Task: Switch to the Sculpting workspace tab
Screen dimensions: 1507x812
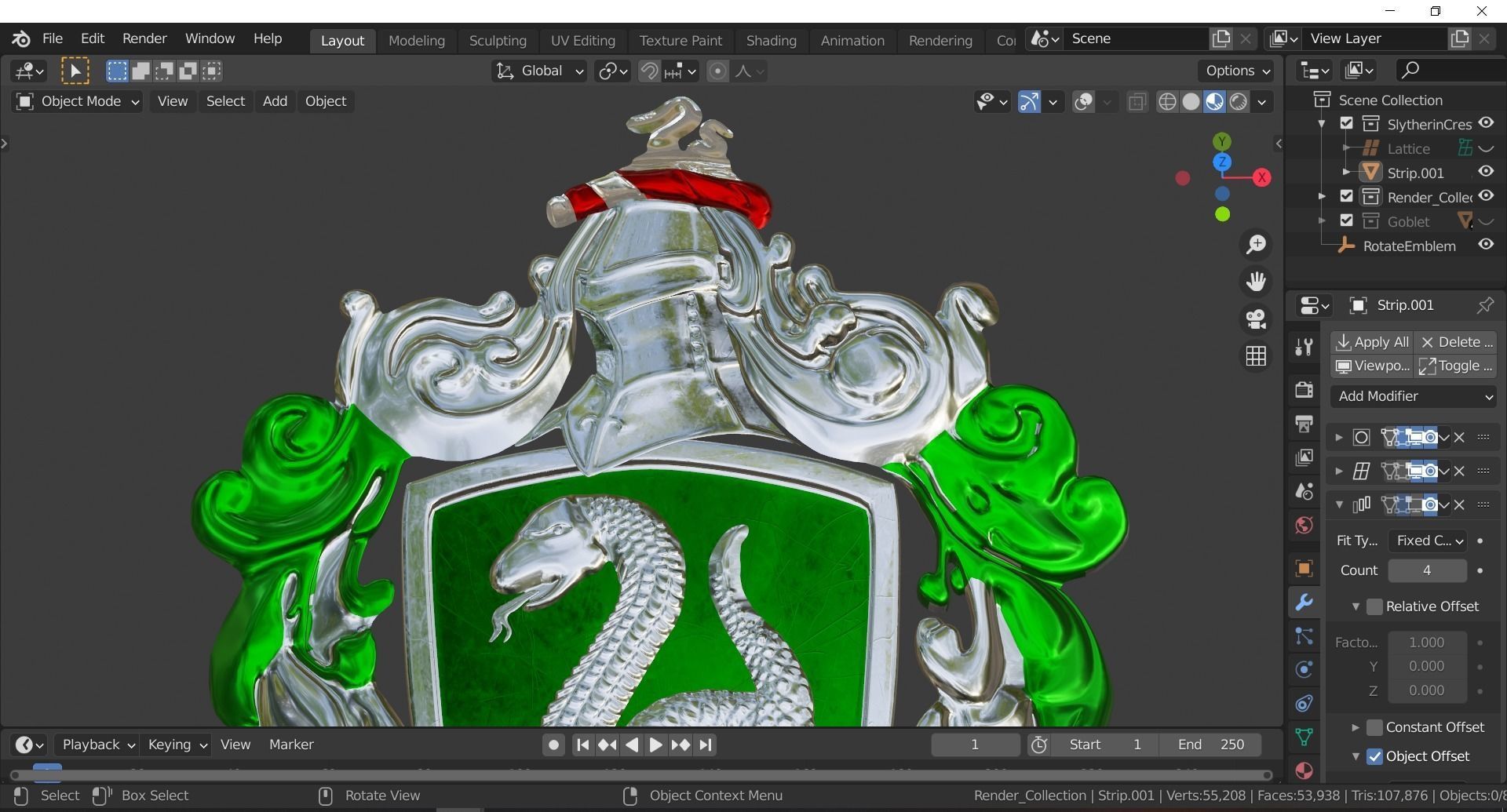Action: [x=498, y=40]
